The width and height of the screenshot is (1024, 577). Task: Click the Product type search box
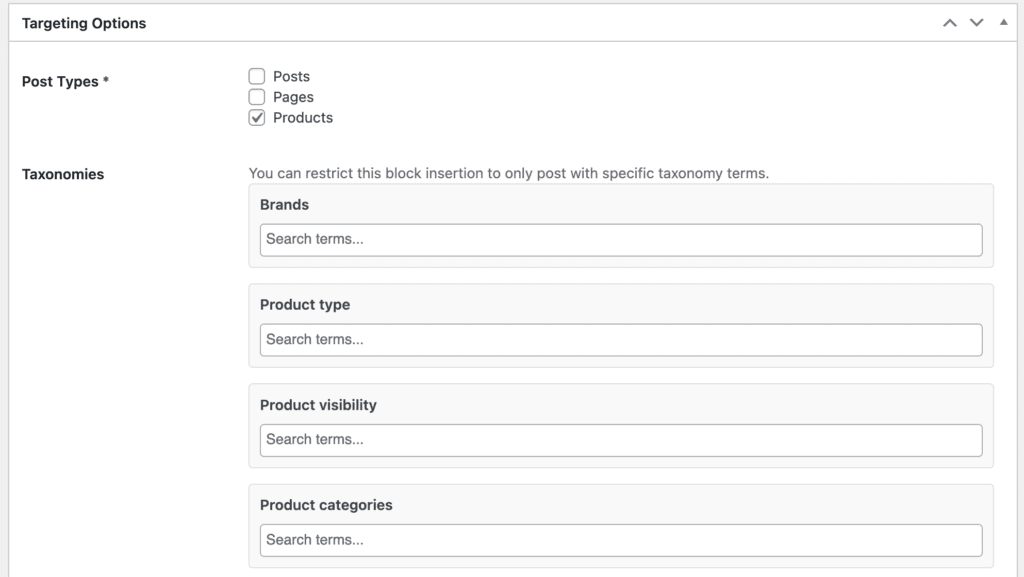pos(620,340)
